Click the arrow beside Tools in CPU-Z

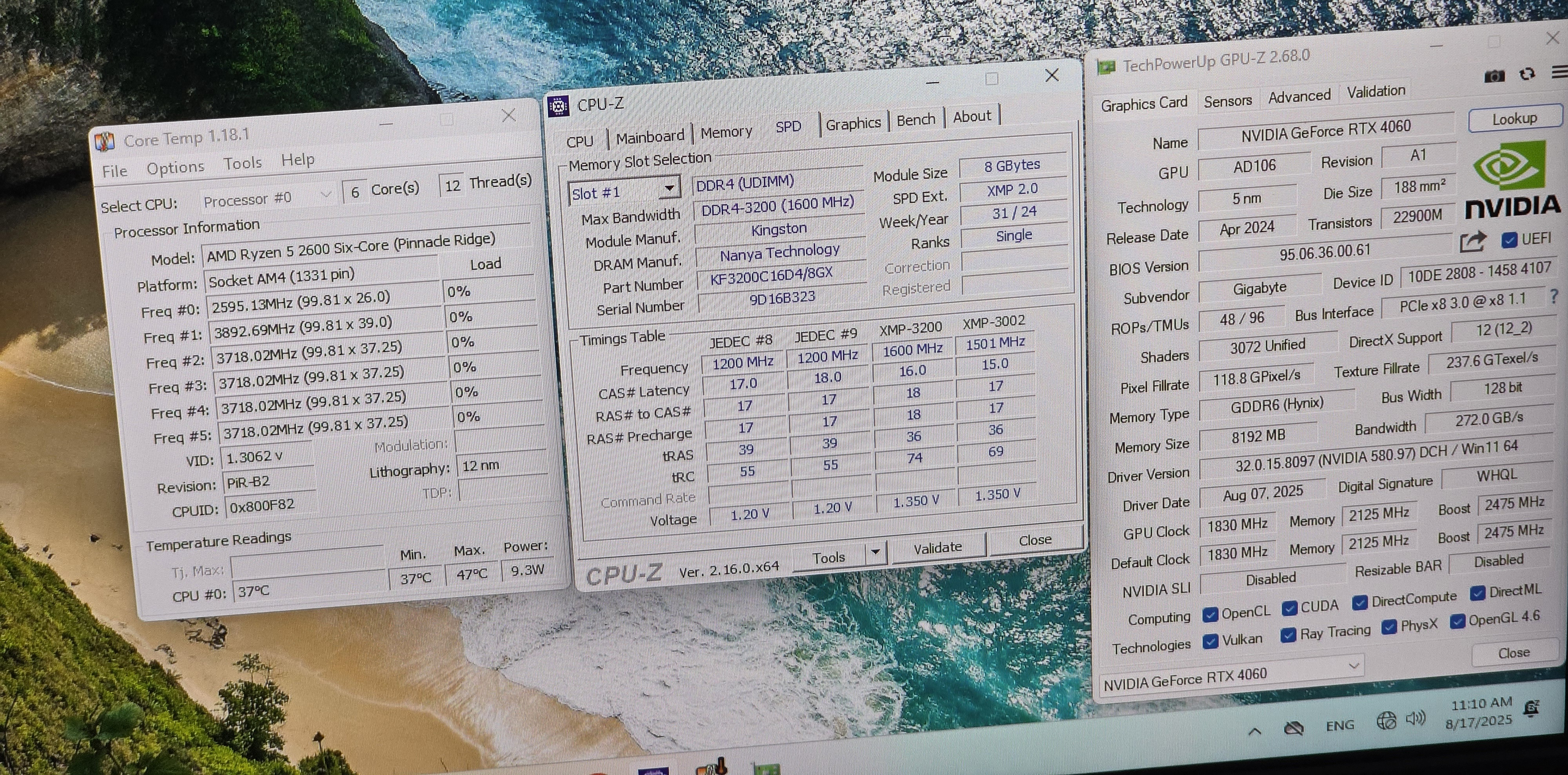875,553
